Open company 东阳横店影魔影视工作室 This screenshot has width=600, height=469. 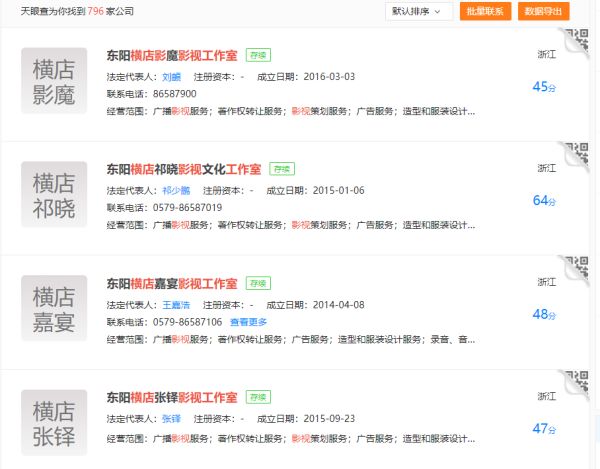pos(172,55)
